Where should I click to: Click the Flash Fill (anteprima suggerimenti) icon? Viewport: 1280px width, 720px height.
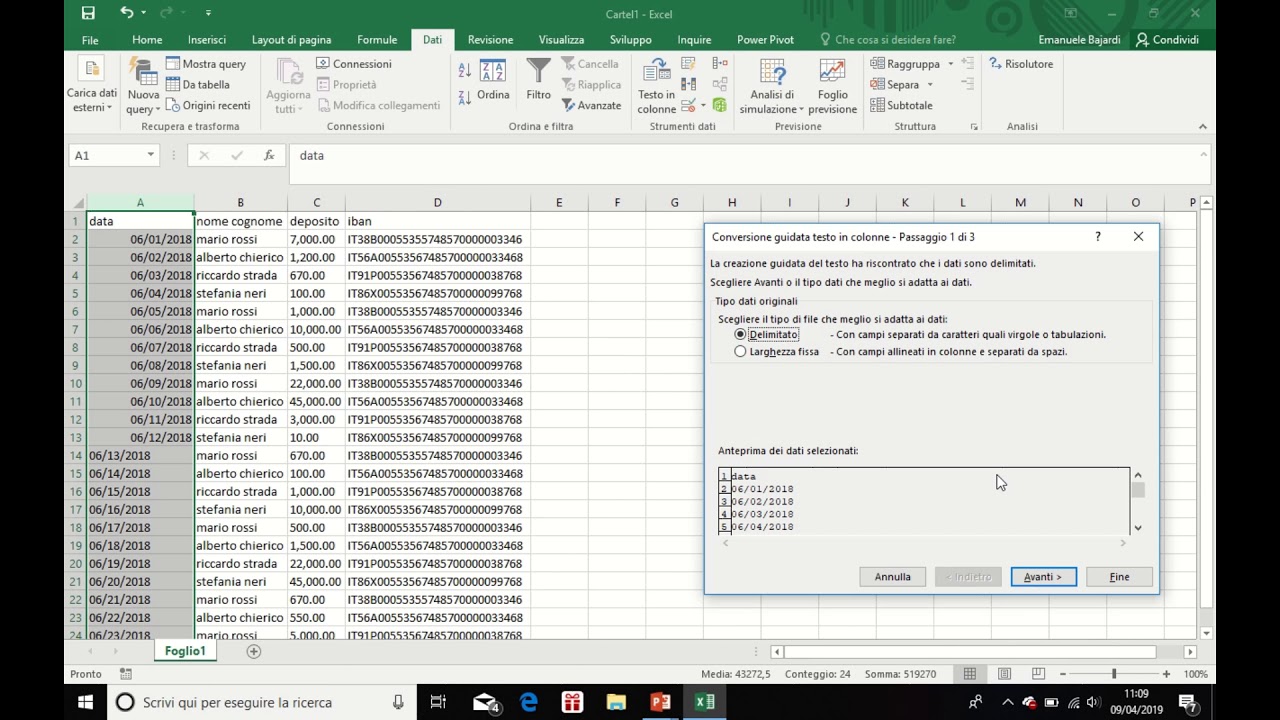tap(688, 63)
